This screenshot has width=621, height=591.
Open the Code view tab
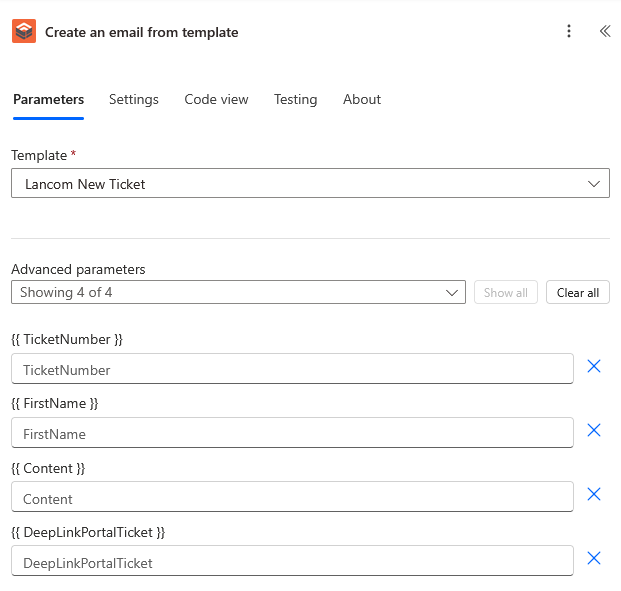point(216,100)
